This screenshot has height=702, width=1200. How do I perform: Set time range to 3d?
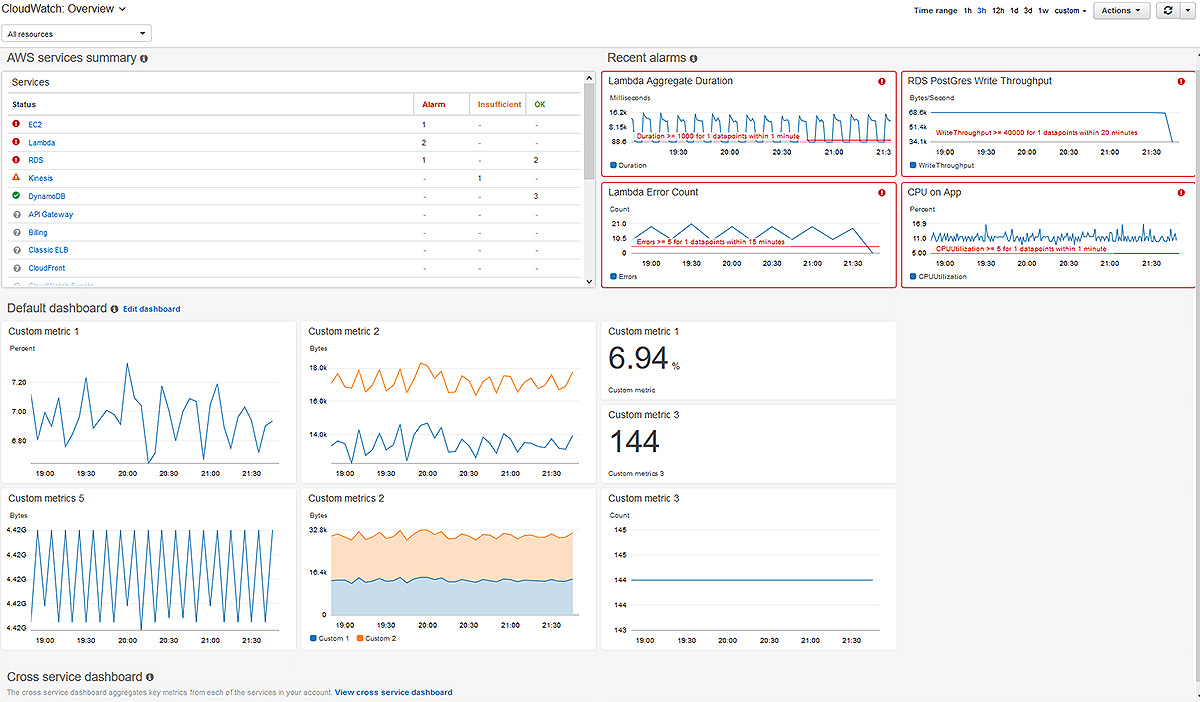(x=1028, y=11)
